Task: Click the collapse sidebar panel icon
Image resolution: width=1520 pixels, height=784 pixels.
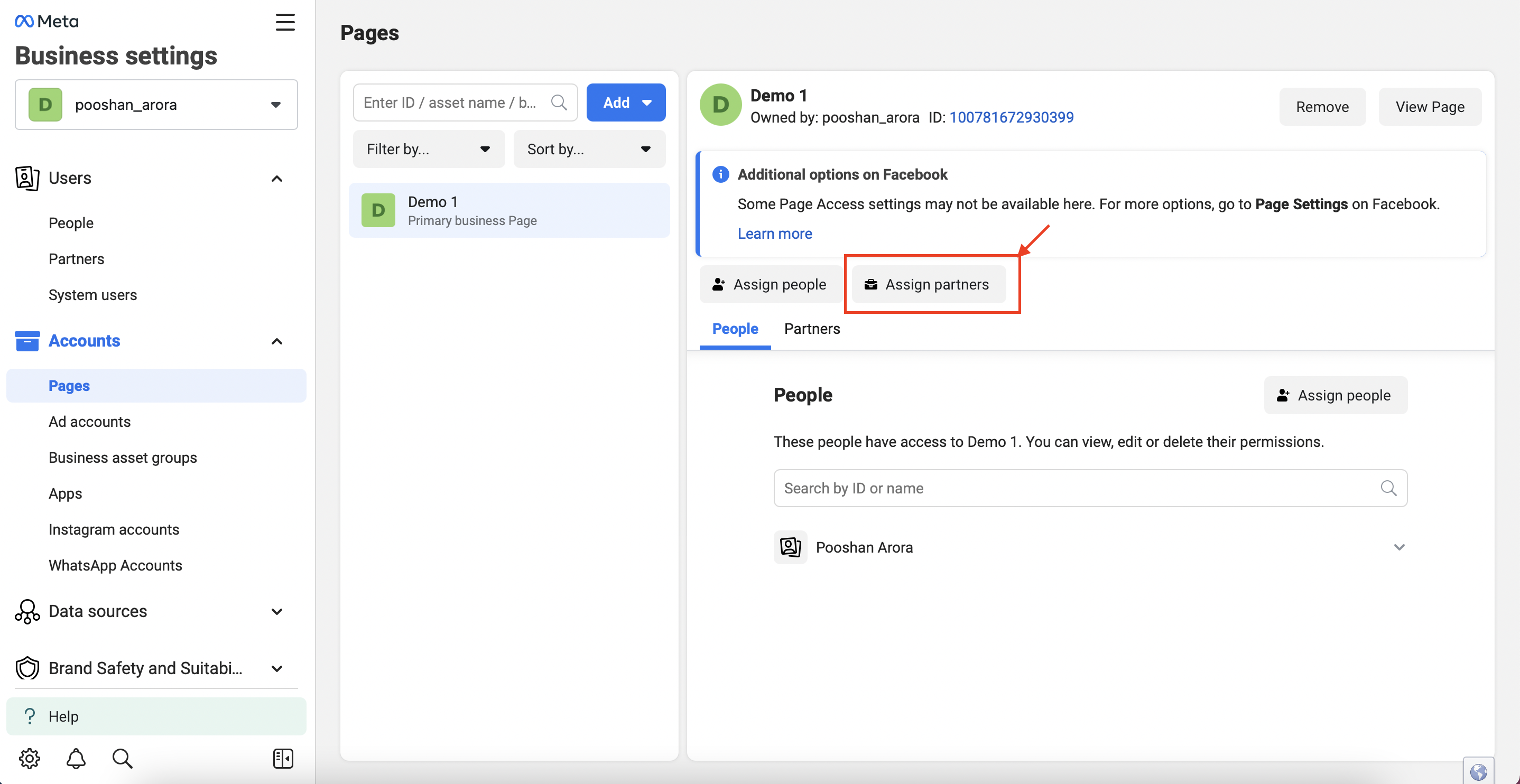Action: (283, 758)
